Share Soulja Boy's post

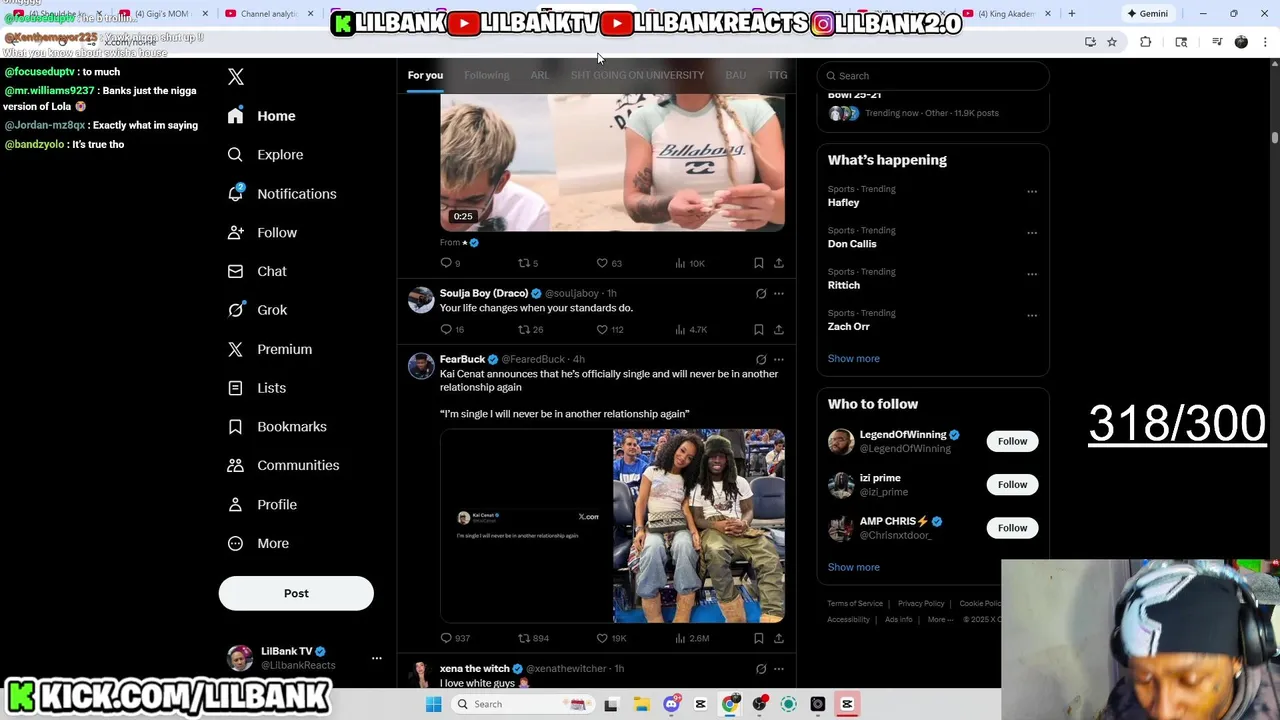[779, 329]
